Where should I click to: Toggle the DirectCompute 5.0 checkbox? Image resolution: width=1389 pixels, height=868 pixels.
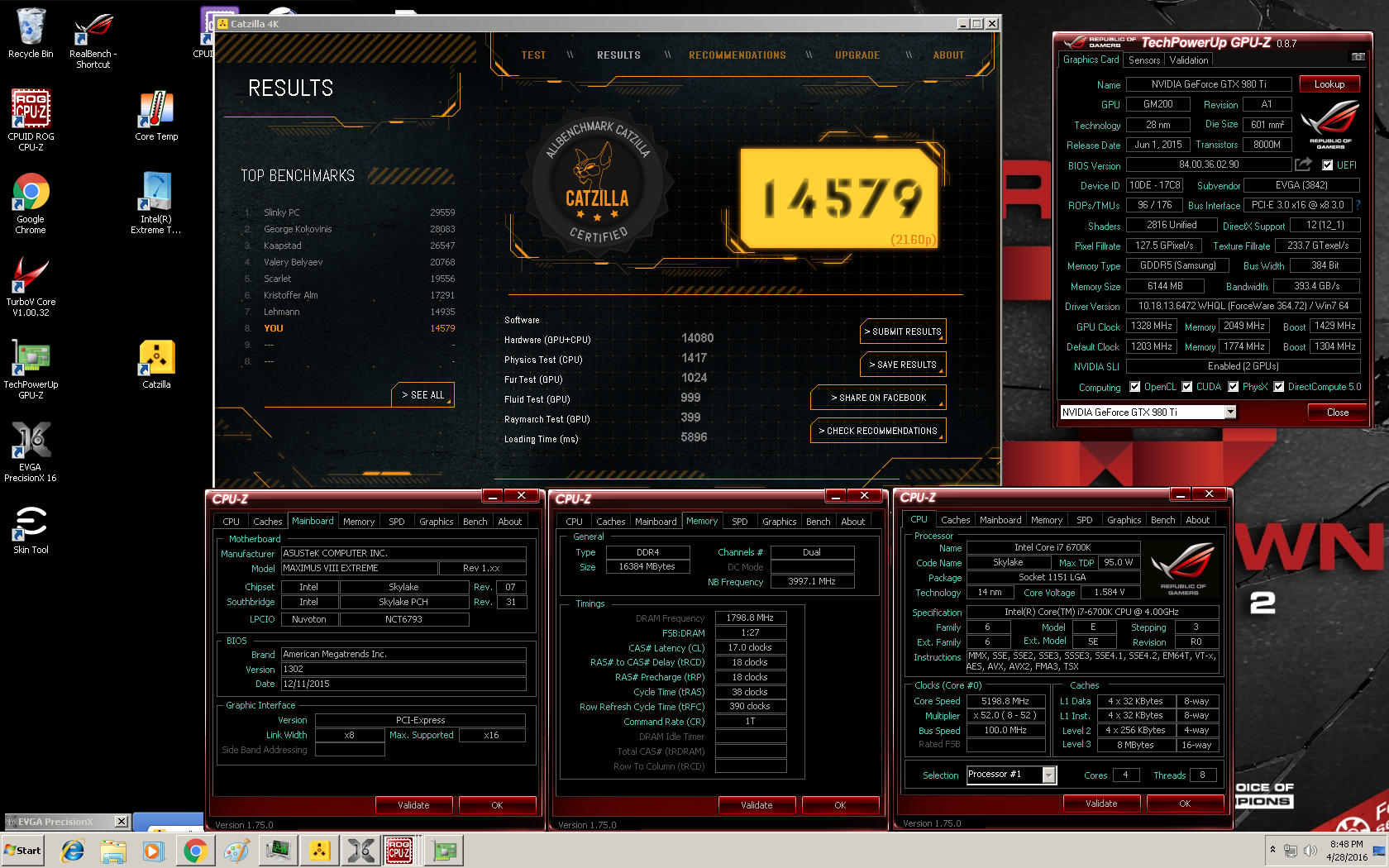pos(1279,387)
